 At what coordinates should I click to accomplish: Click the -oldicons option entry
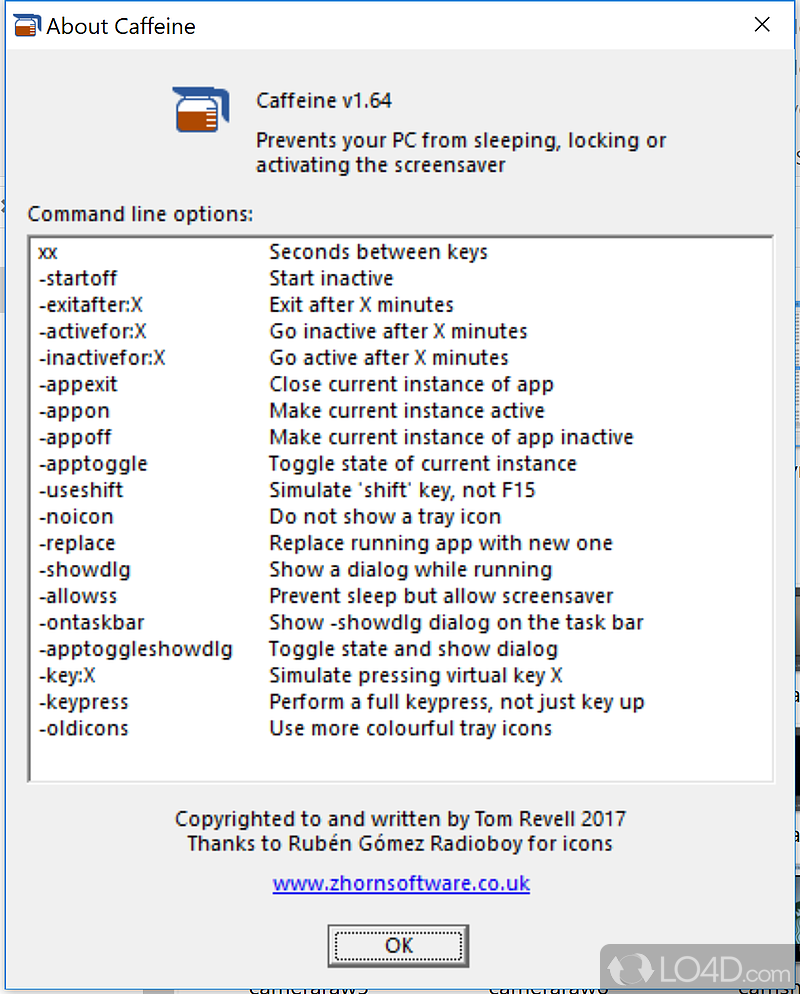(84, 728)
